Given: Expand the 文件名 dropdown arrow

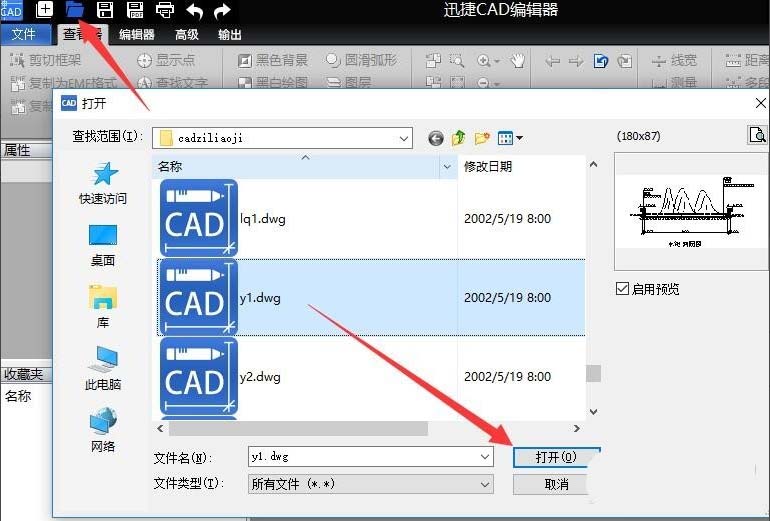Looking at the screenshot, I should [x=485, y=457].
